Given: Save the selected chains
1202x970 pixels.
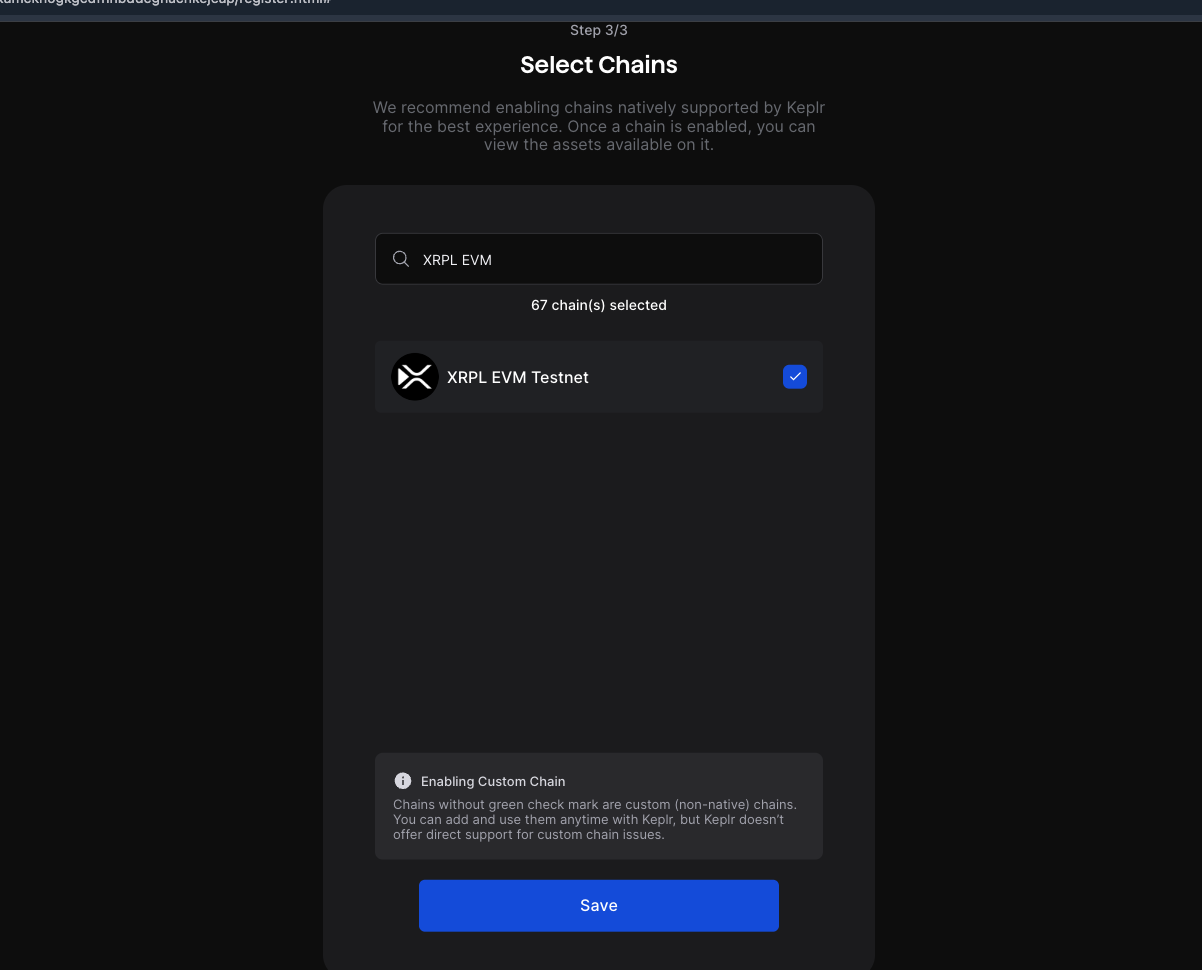Looking at the screenshot, I should click(599, 905).
